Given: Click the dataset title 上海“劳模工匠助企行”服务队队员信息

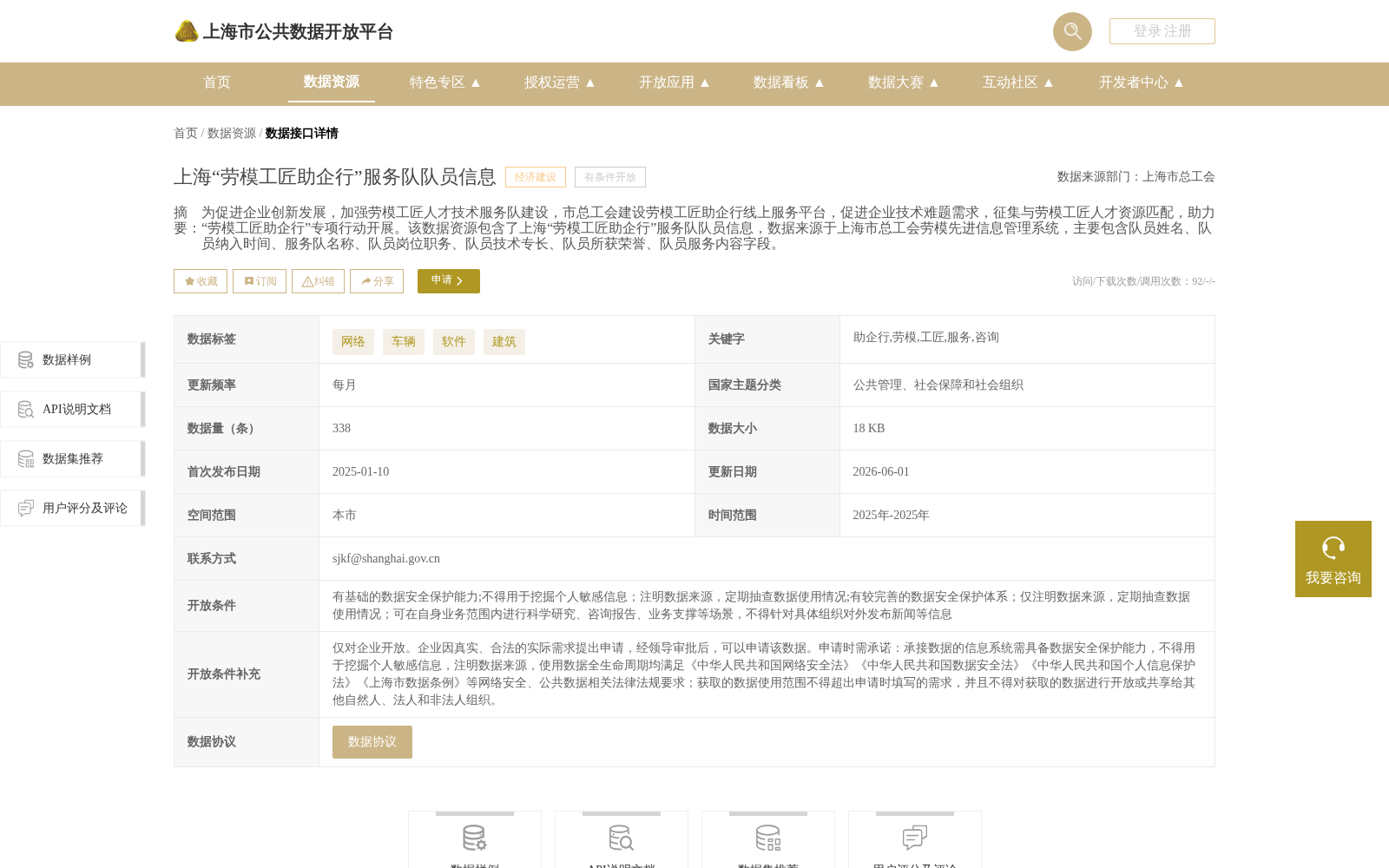Looking at the screenshot, I should point(335,177).
